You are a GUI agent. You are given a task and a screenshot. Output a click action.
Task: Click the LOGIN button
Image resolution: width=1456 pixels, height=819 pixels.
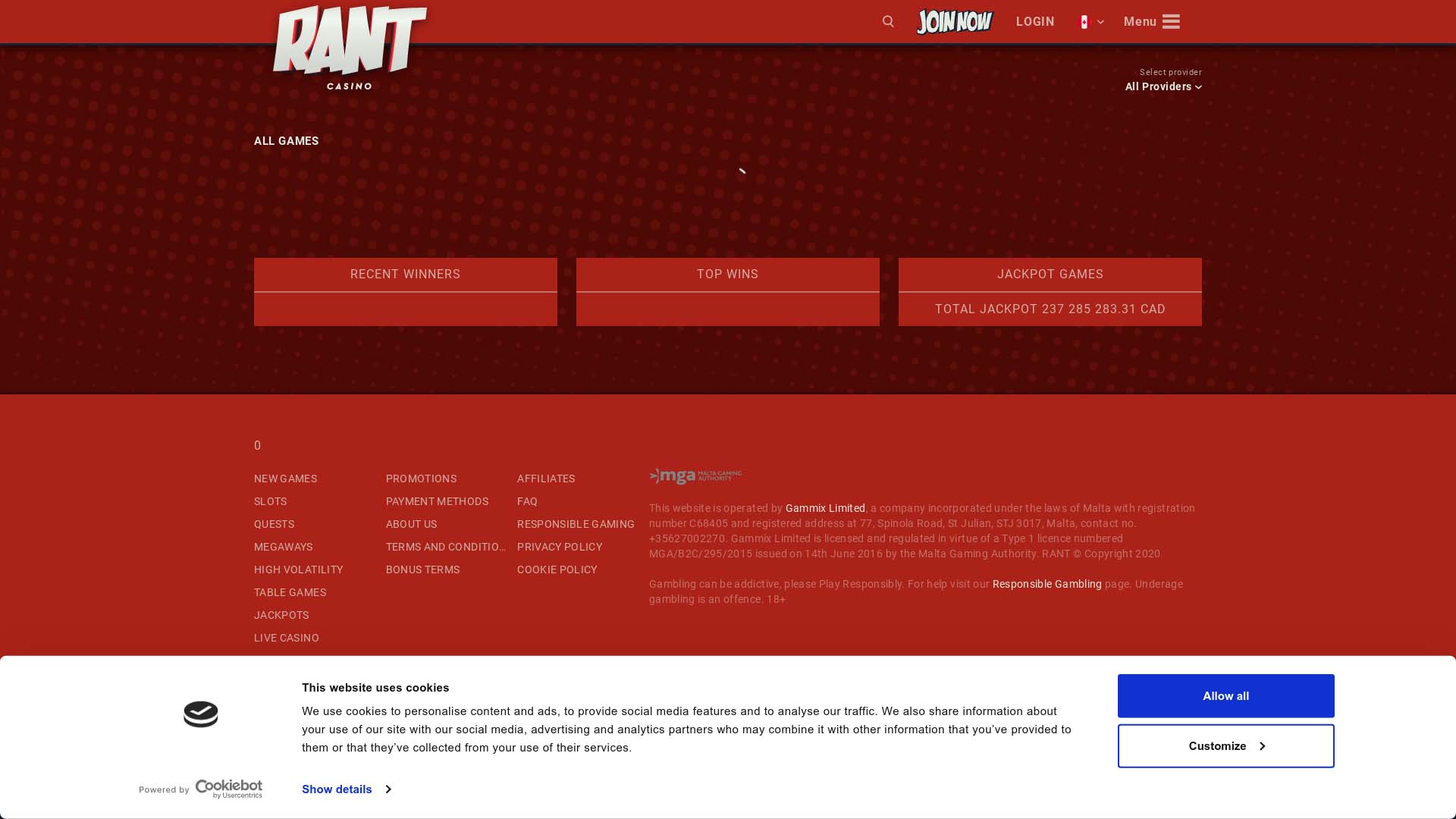[1034, 21]
